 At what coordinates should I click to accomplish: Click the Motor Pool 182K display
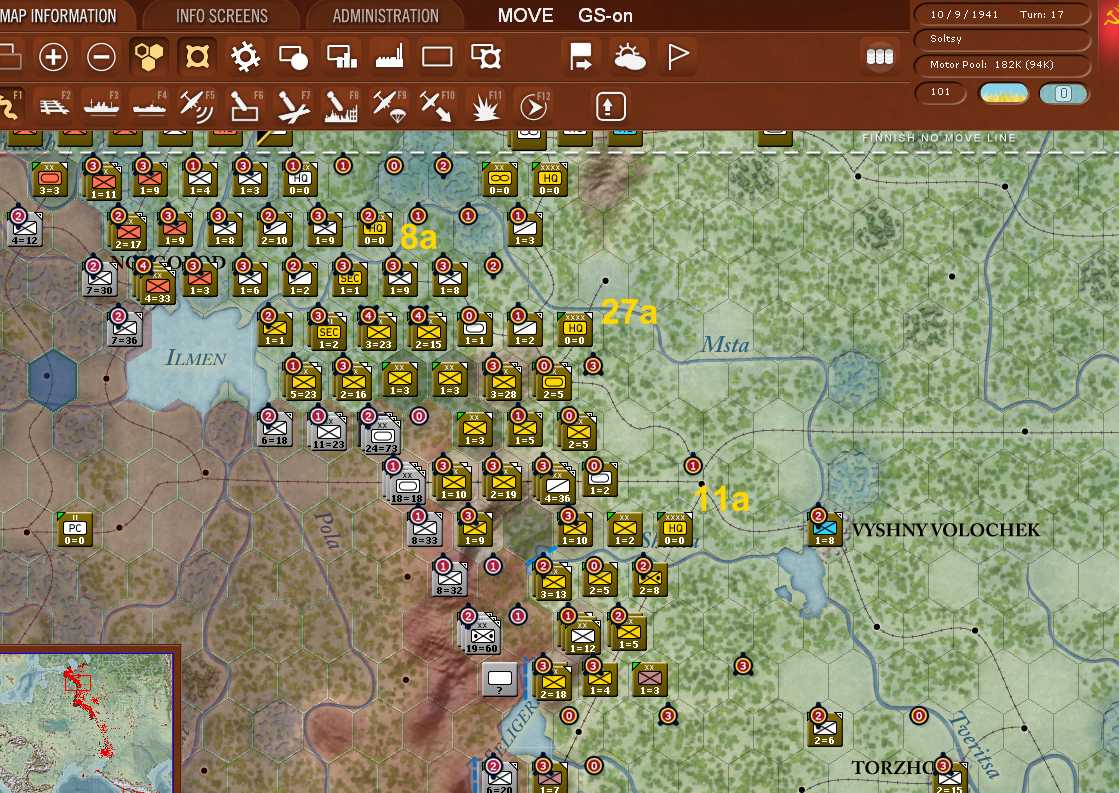pyautogui.click(x=1002, y=66)
